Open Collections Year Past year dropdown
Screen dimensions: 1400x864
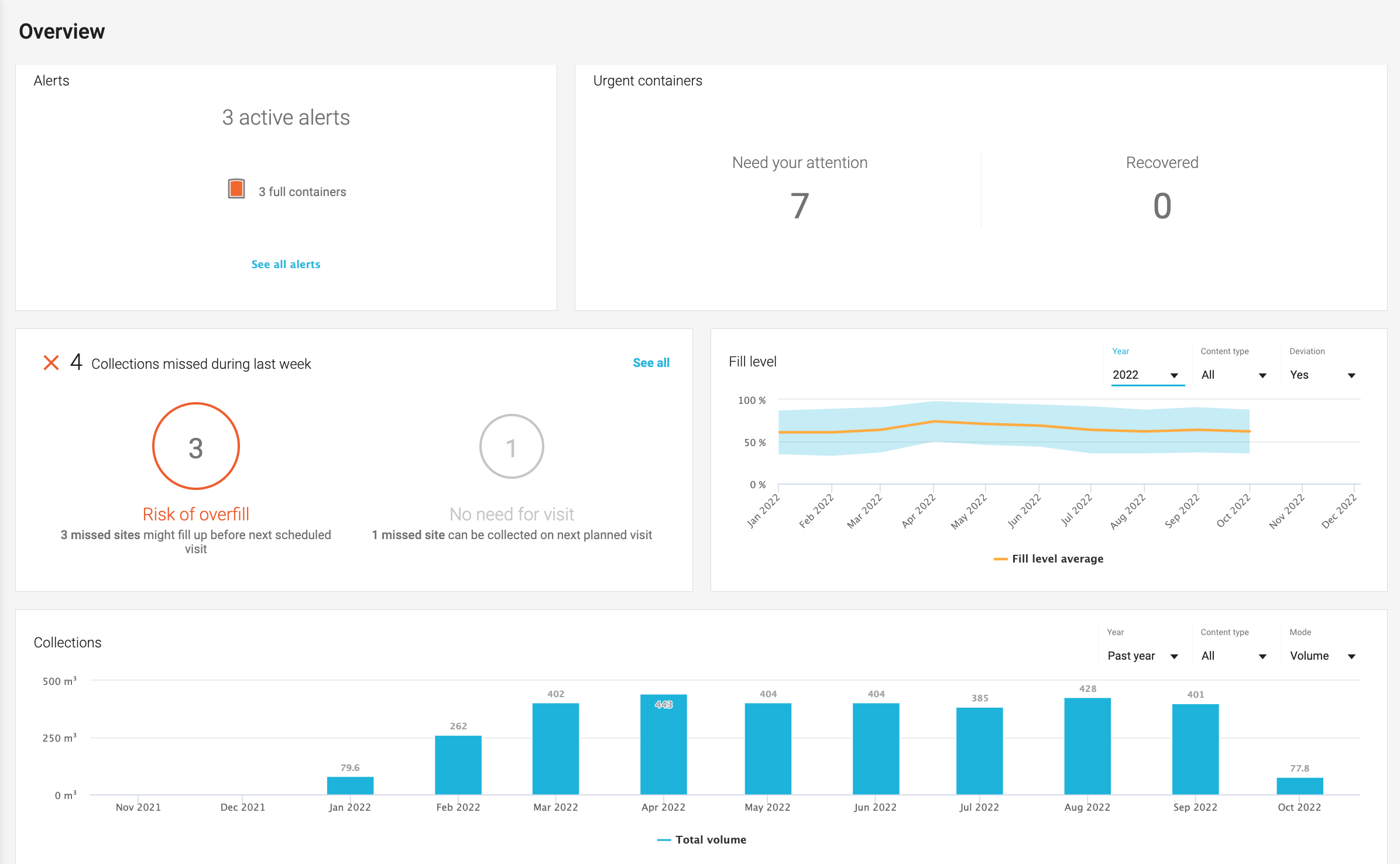click(x=1142, y=656)
